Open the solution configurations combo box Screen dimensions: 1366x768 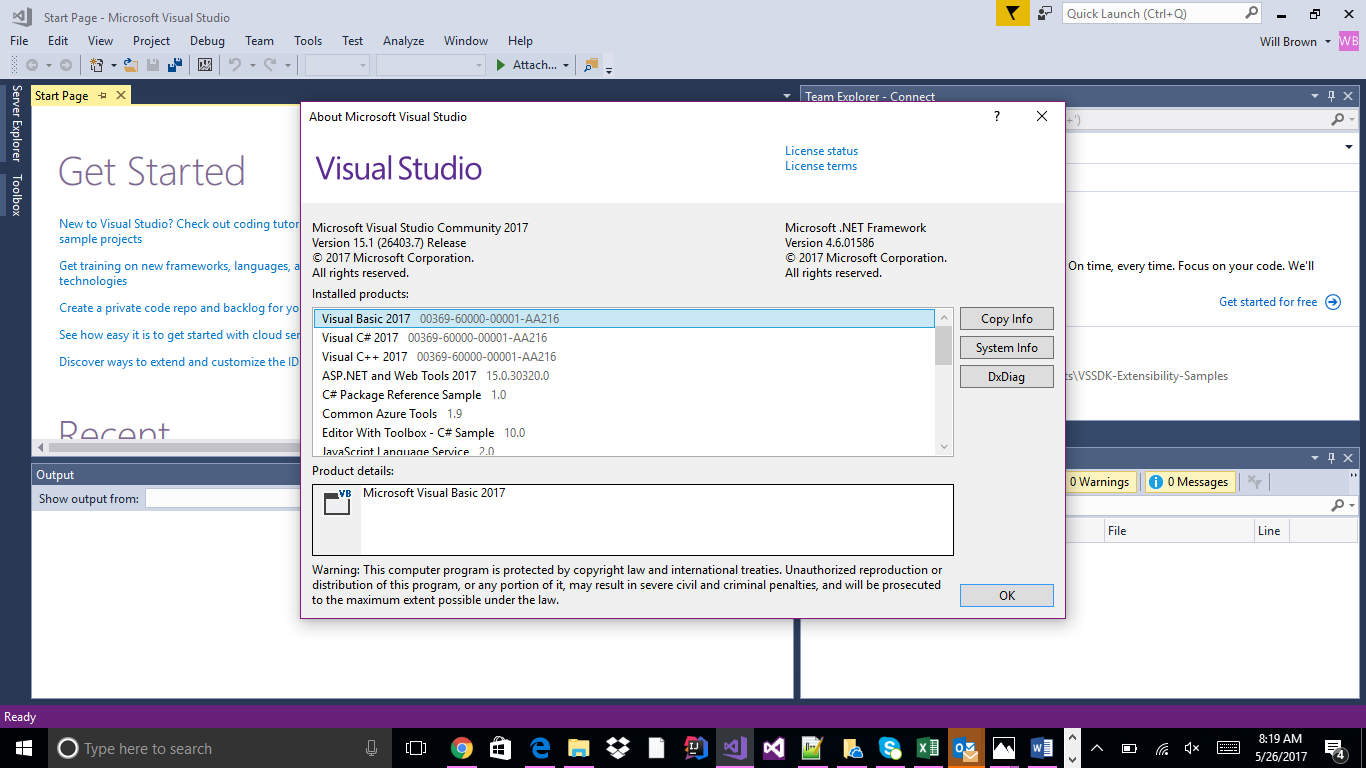337,65
